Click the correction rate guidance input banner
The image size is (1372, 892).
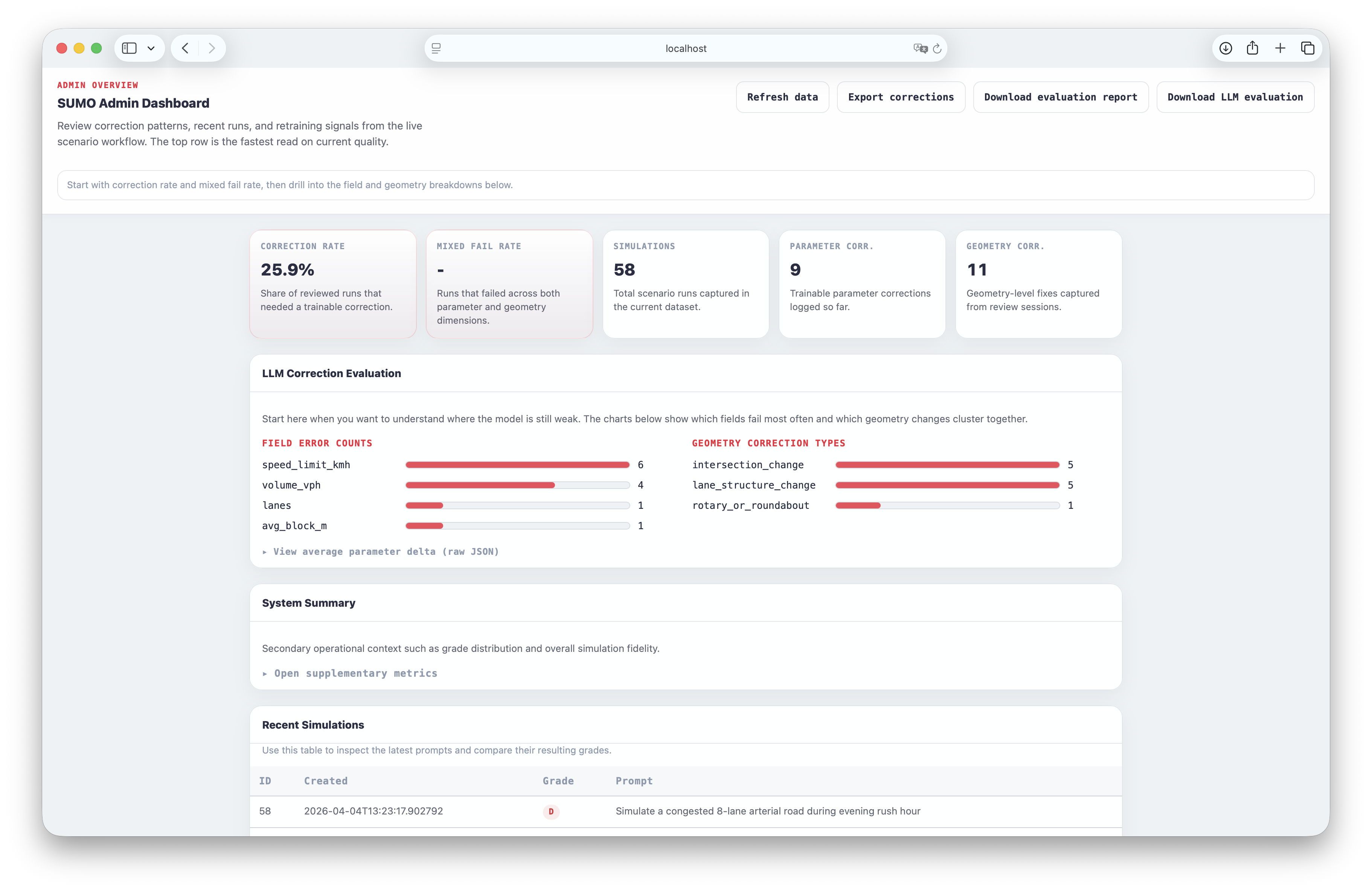click(685, 185)
